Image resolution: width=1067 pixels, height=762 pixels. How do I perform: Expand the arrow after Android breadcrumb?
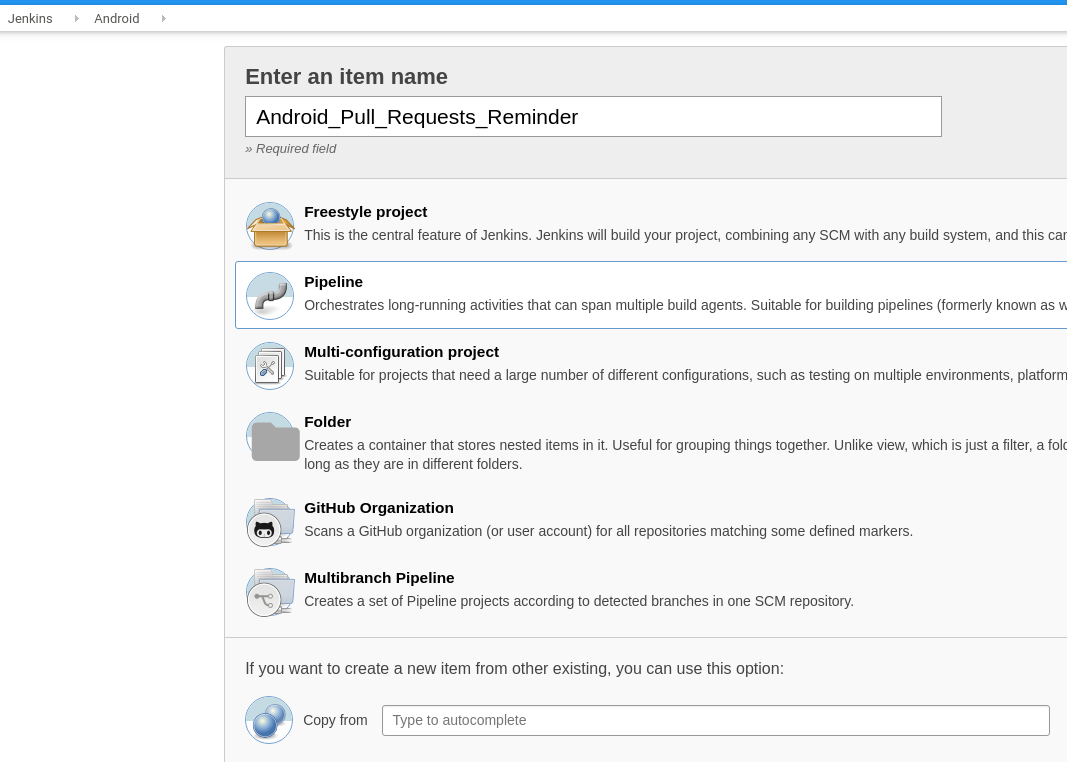[164, 18]
